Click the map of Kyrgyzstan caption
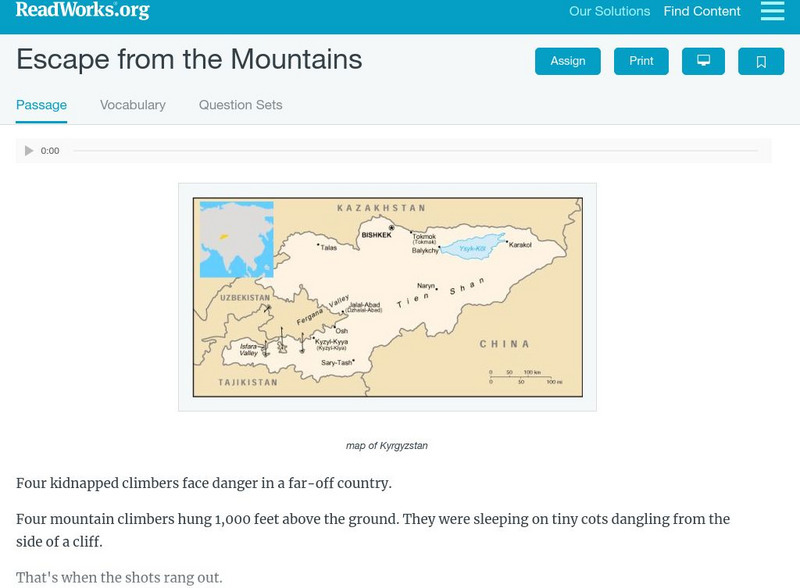The height and width of the screenshot is (588, 800). [x=386, y=446]
